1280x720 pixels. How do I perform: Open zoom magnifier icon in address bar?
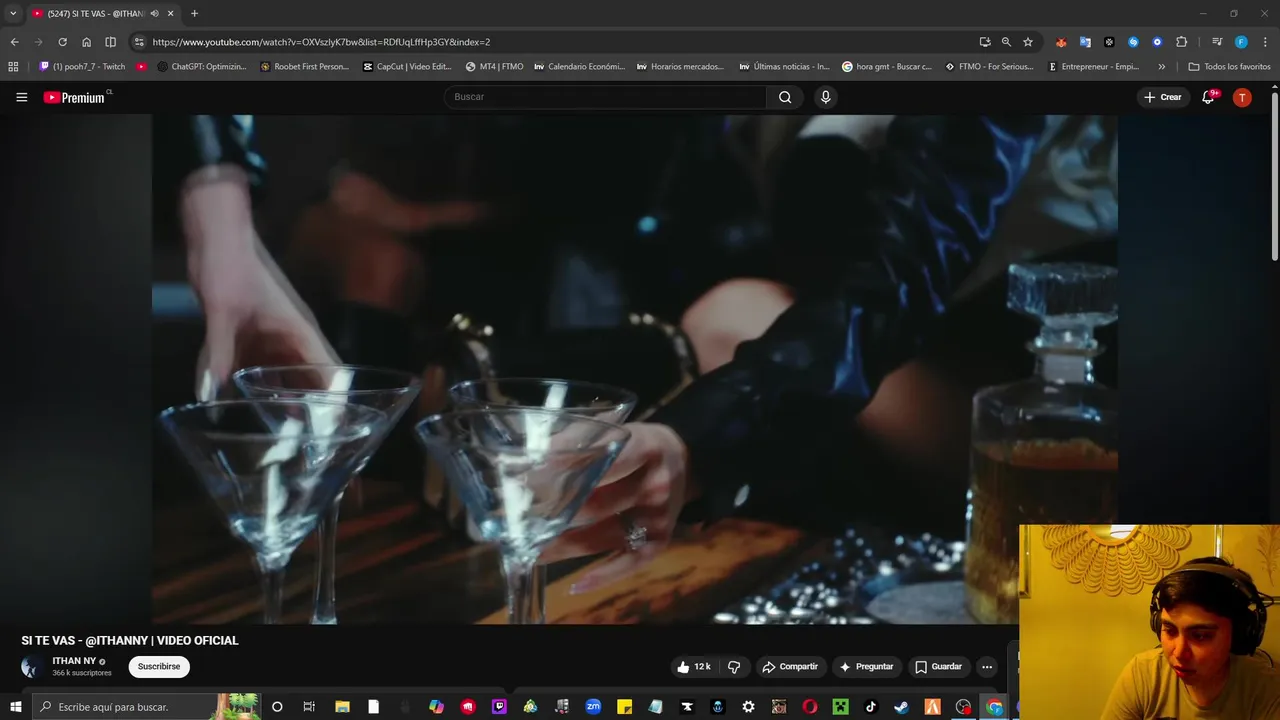(x=1006, y=42)
